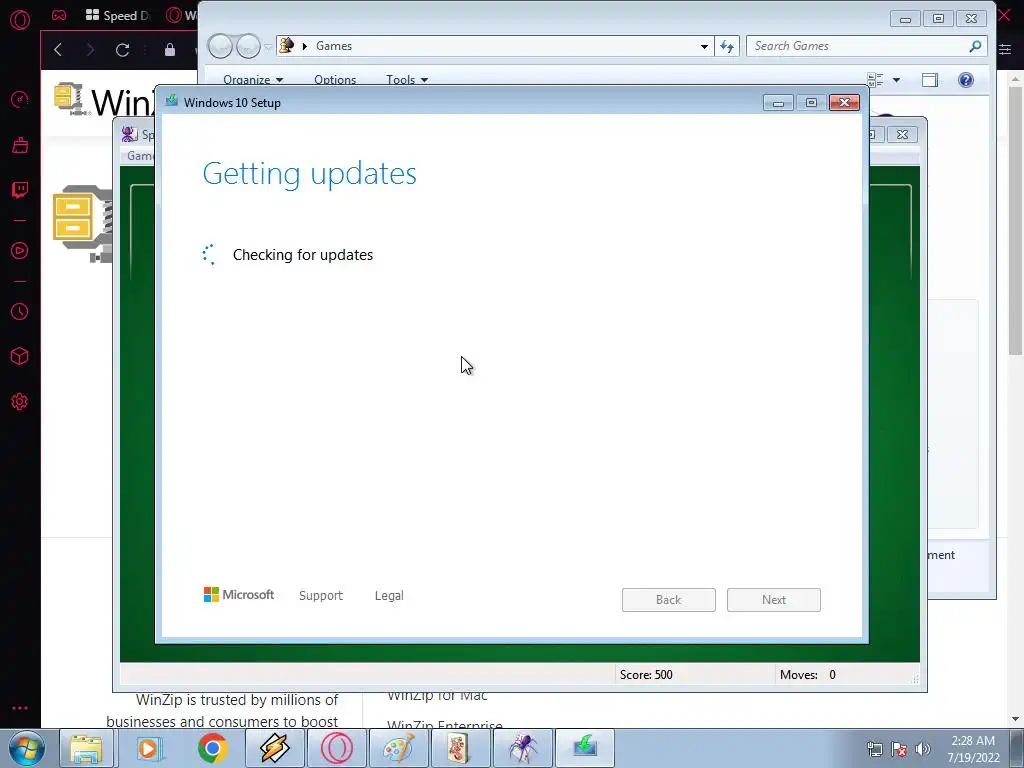Open GX Corner gamepad icon
Viewport: 1024px width, 768px height.
point(59,15)
